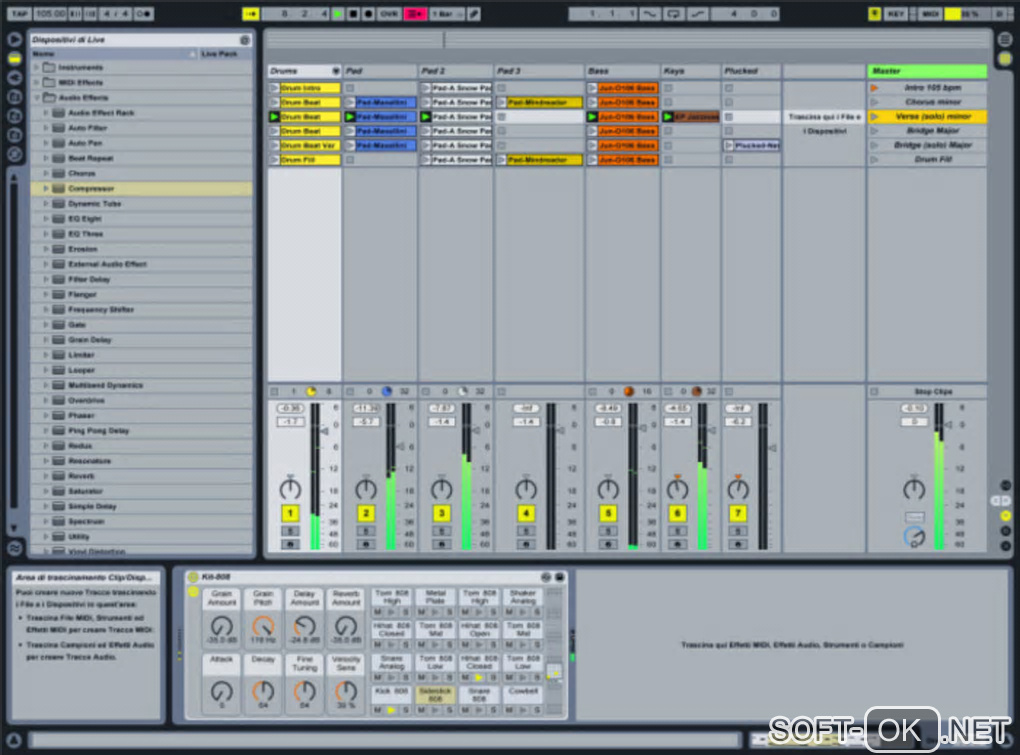The height and width of the screenshot is (755, 1020).
Task: Click the Master track pan knob
Action: pyautogui.click(x=914, y=488)
